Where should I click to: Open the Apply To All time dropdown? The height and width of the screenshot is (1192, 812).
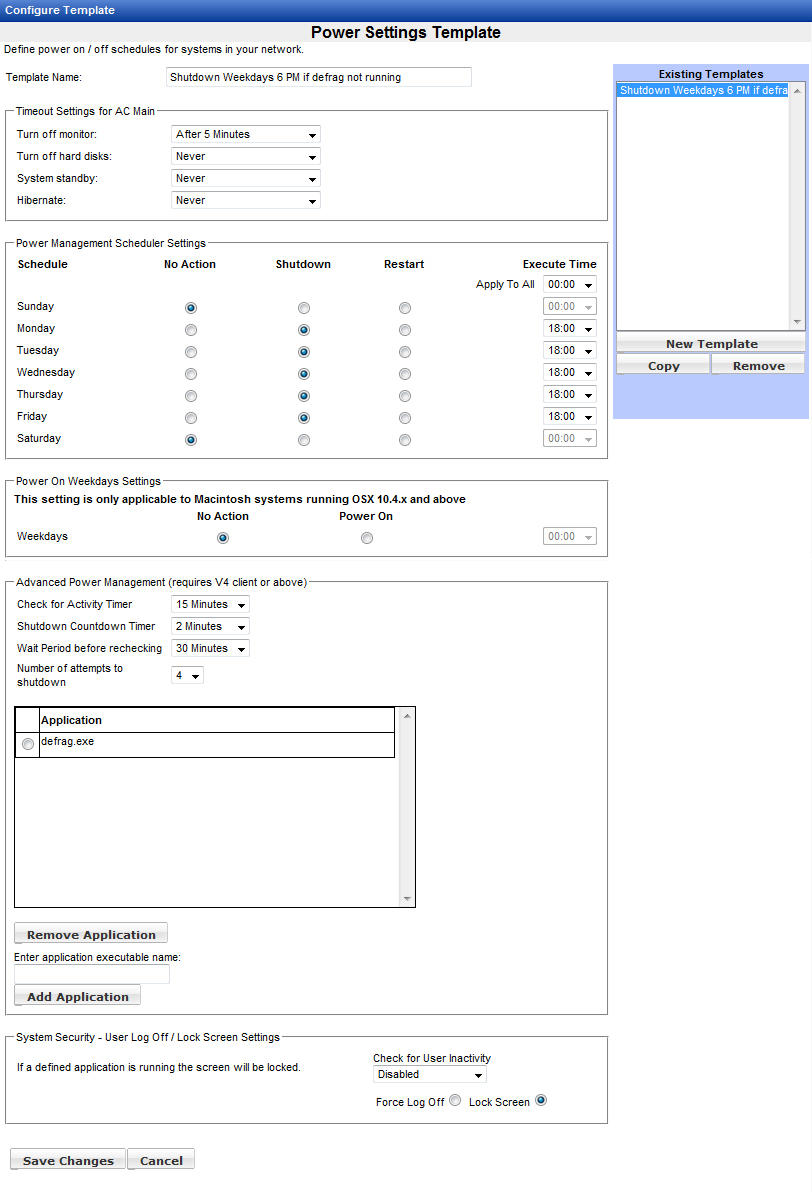point(569,285)
